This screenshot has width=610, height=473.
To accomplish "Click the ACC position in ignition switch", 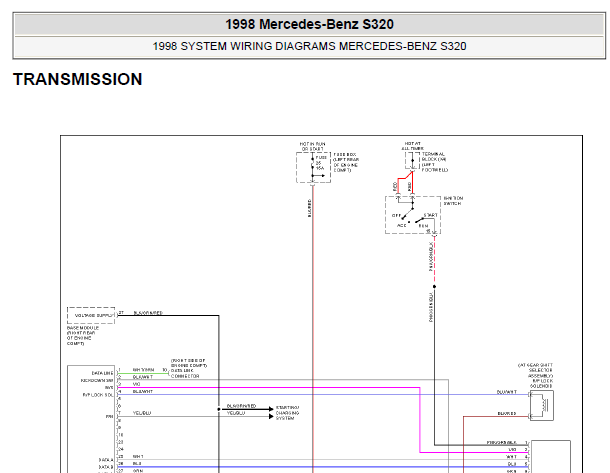I will pos(401,225).
